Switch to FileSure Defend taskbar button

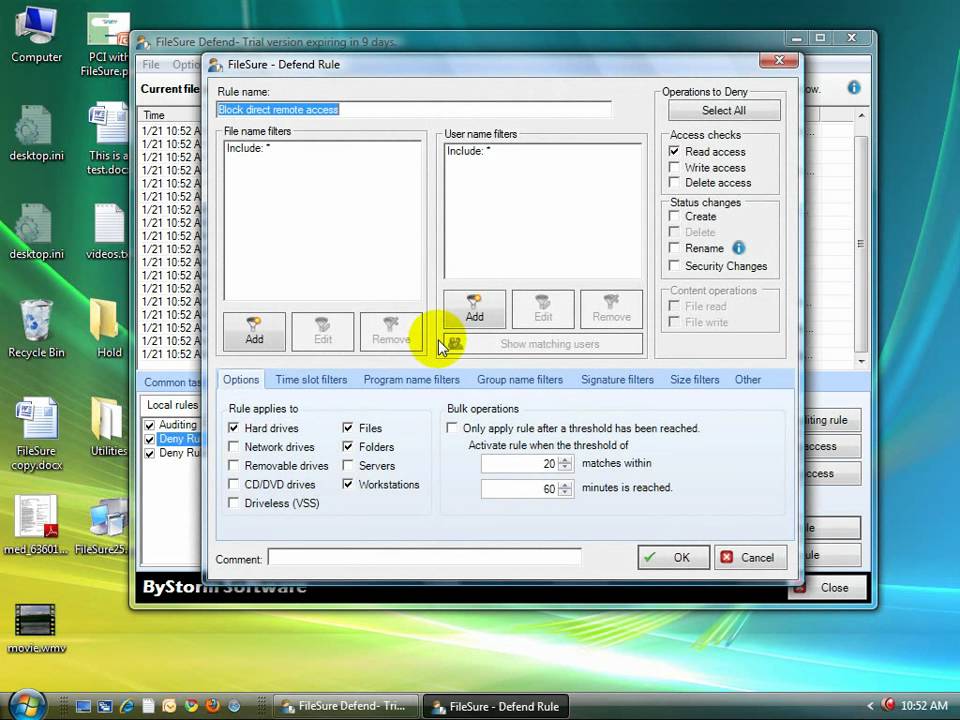346,706
